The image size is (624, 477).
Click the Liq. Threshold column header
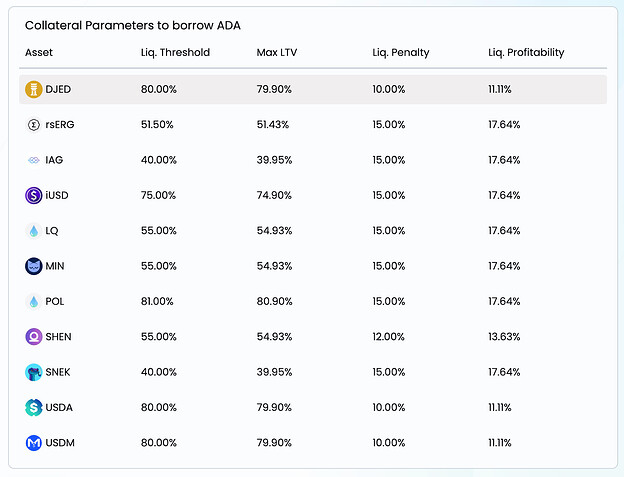[175, 52]
